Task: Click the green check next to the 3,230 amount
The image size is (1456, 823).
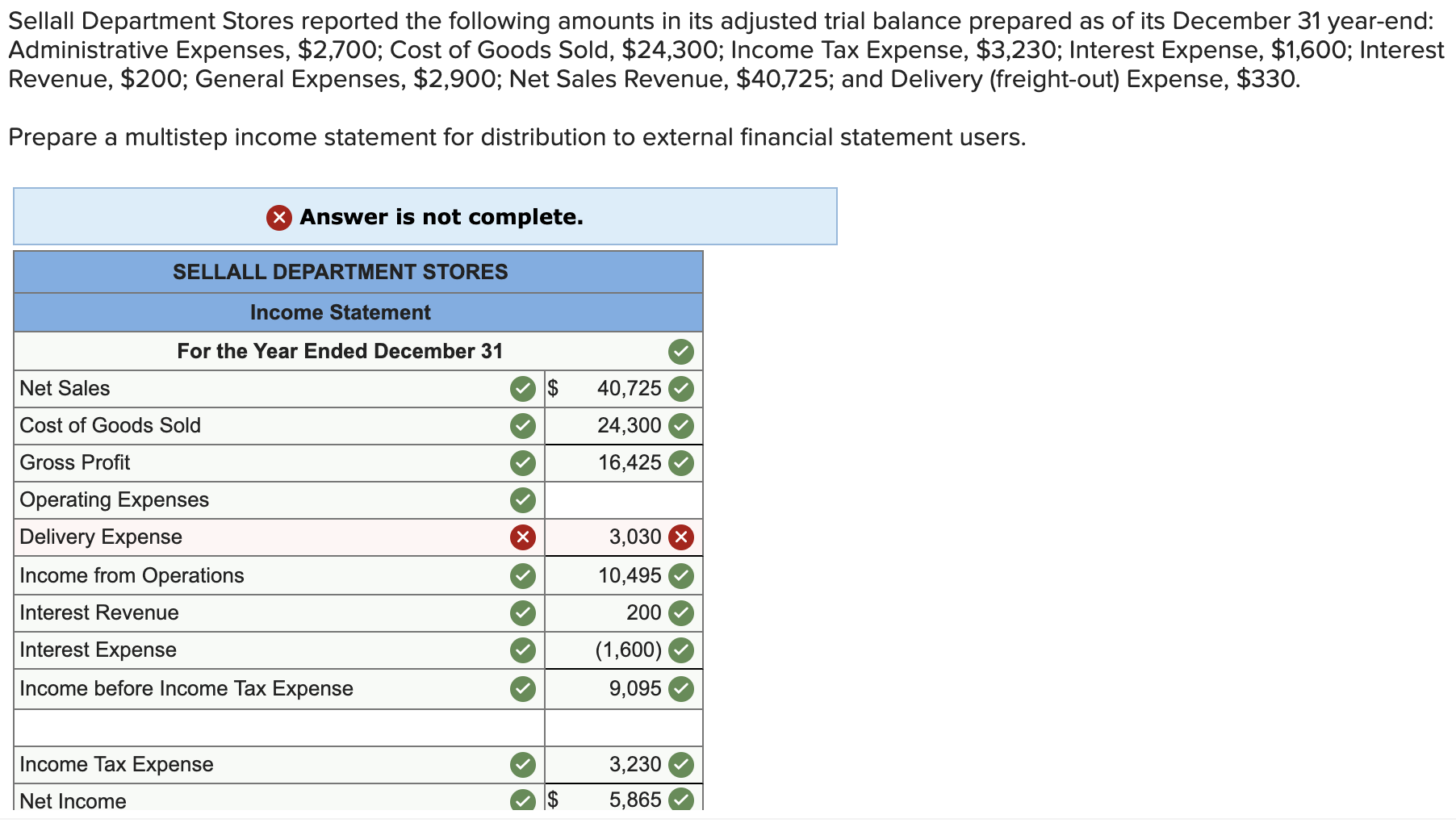Action: coord(681,765)
